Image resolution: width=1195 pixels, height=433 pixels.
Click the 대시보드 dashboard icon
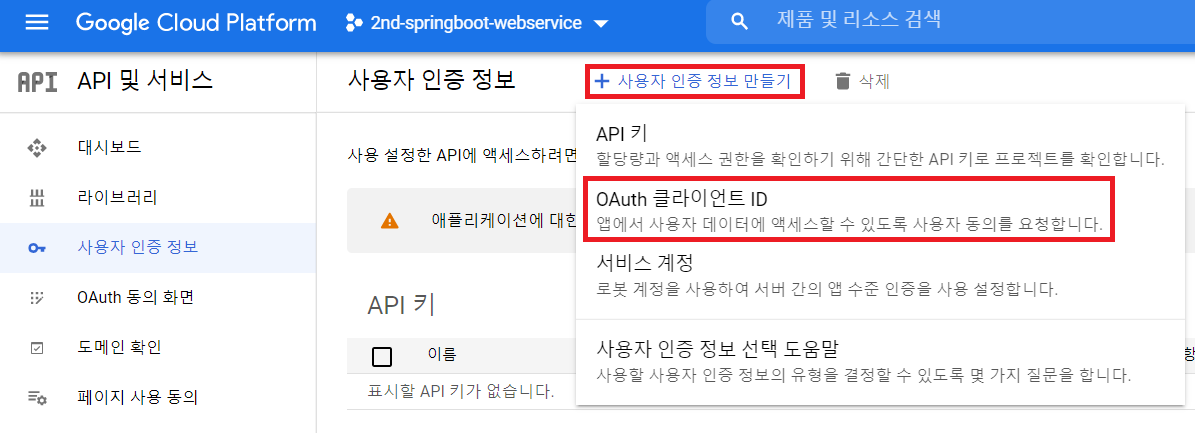(x=37, y=147)
